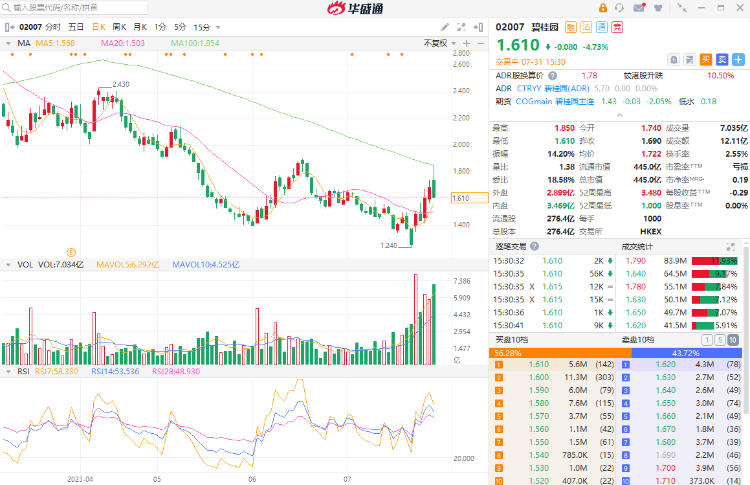Show 5 levels of order book depth

720,340
